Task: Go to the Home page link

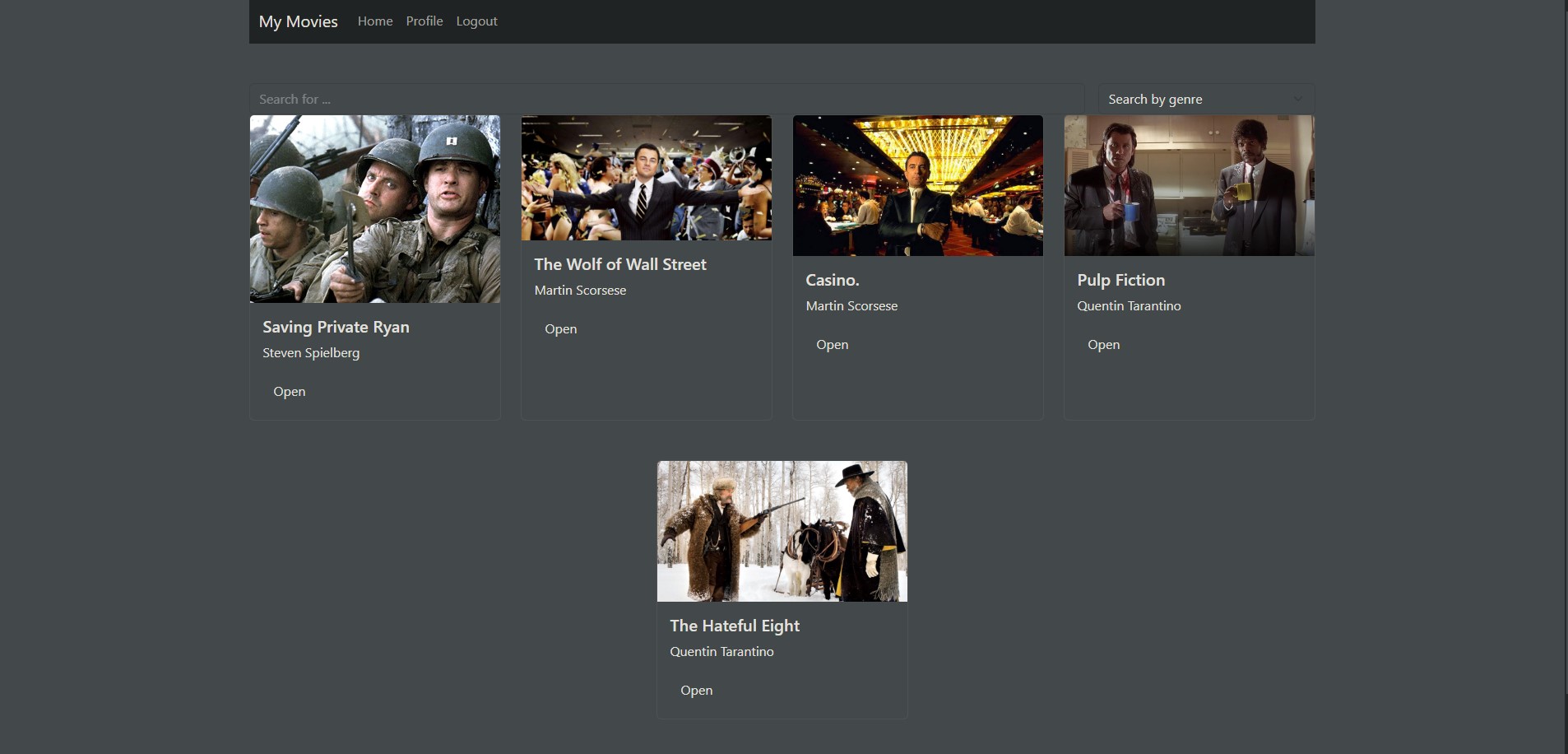Action: [375, 21]
